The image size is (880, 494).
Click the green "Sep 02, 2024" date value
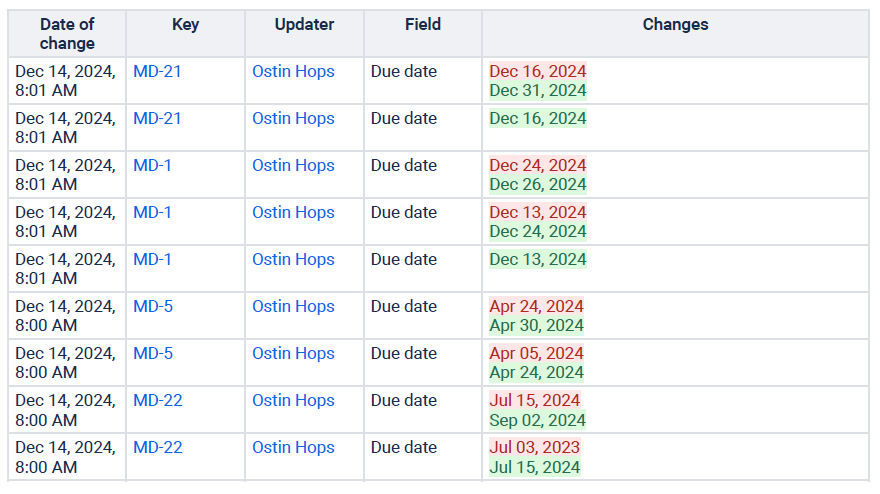point(537,420)
